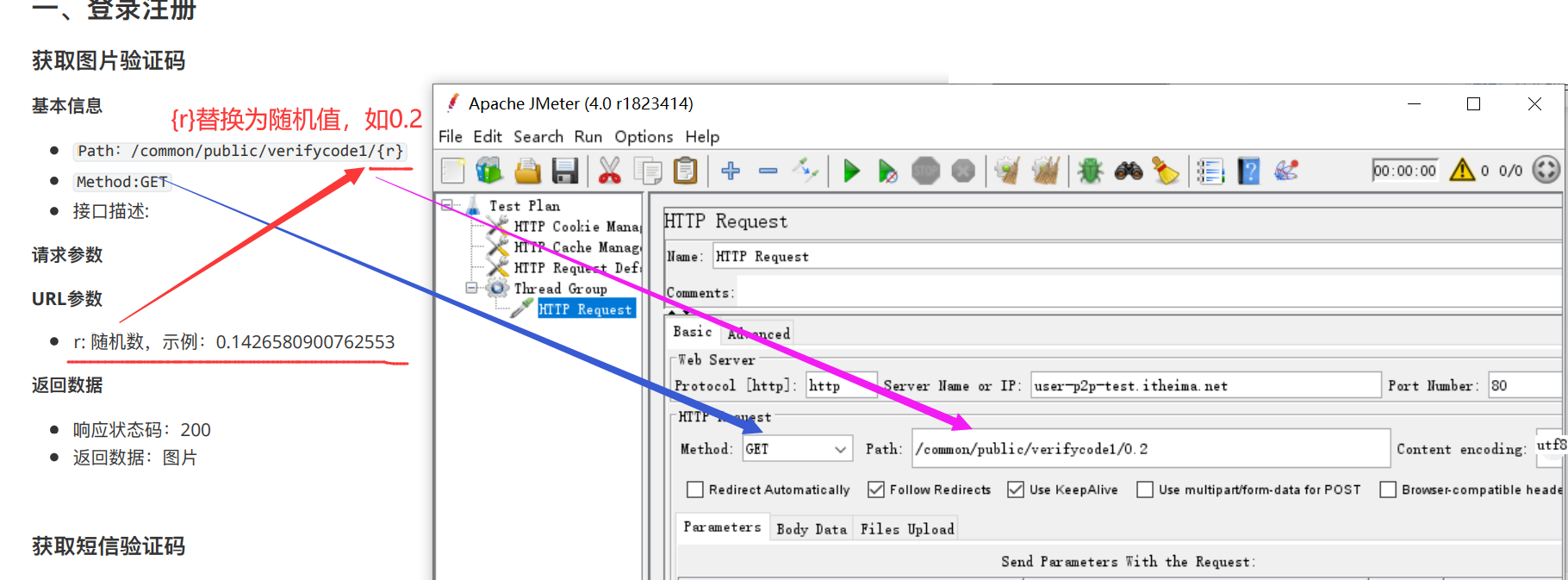
Task: Open the Edit menu
Action: [x=488, y=137]
